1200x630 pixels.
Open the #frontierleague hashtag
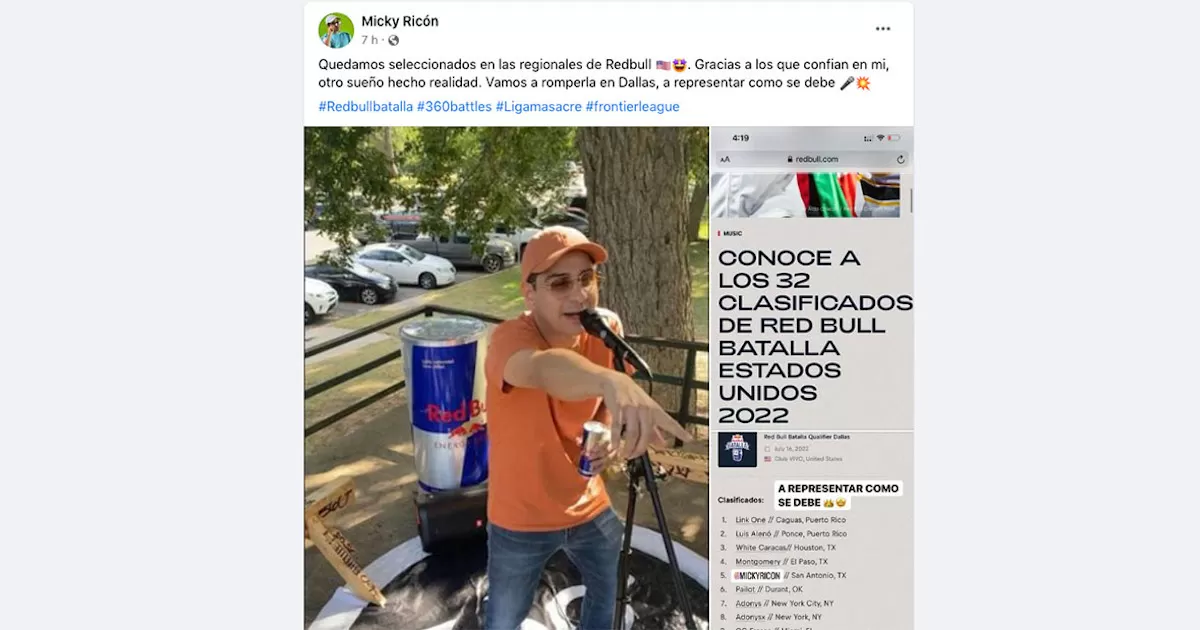(632, 106)
